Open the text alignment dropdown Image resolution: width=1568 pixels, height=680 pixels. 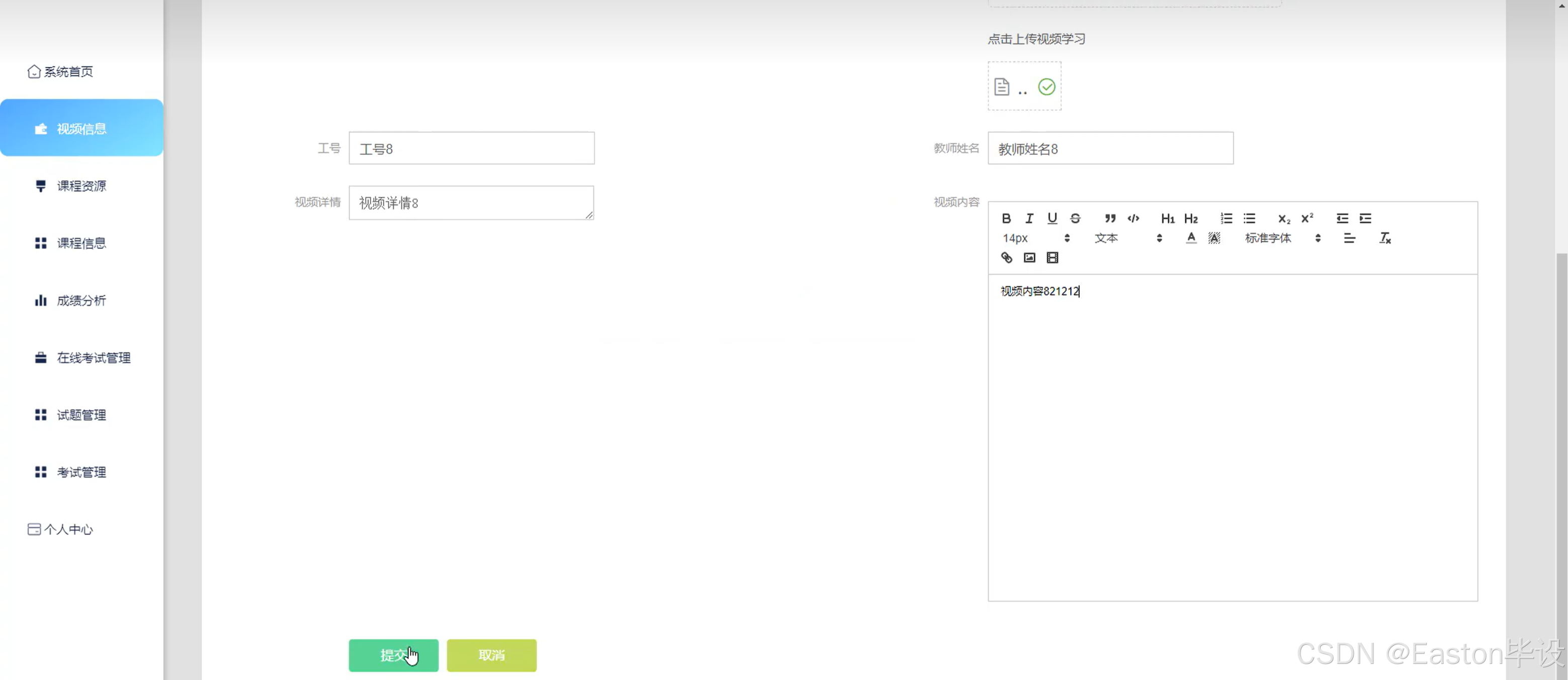click(1349, 238)
